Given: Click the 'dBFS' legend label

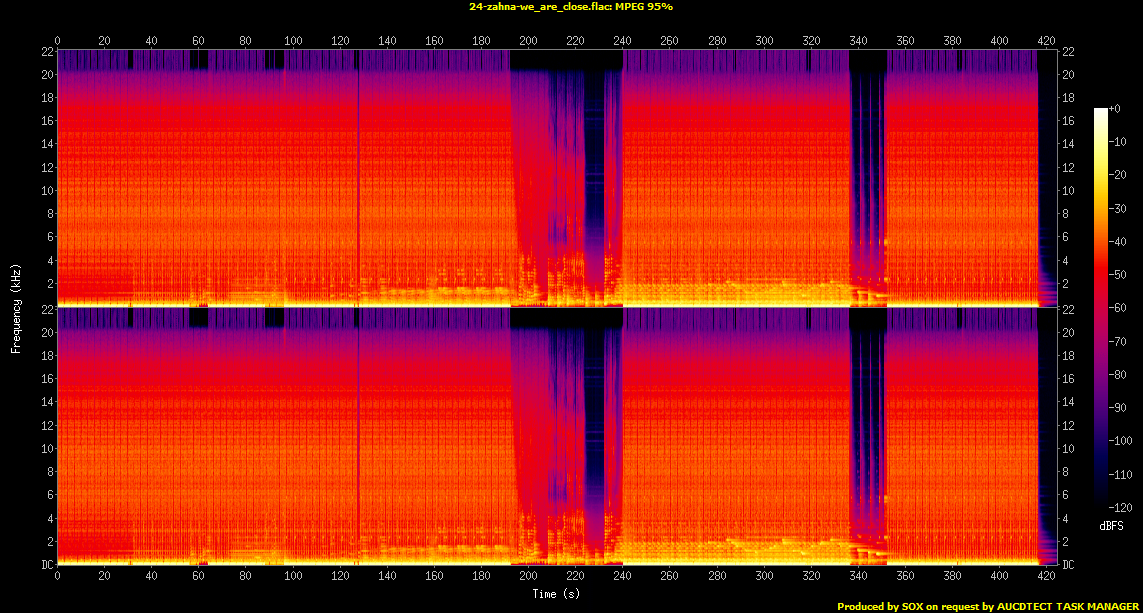Looking at the screenshot, I should click(1112, 526).
